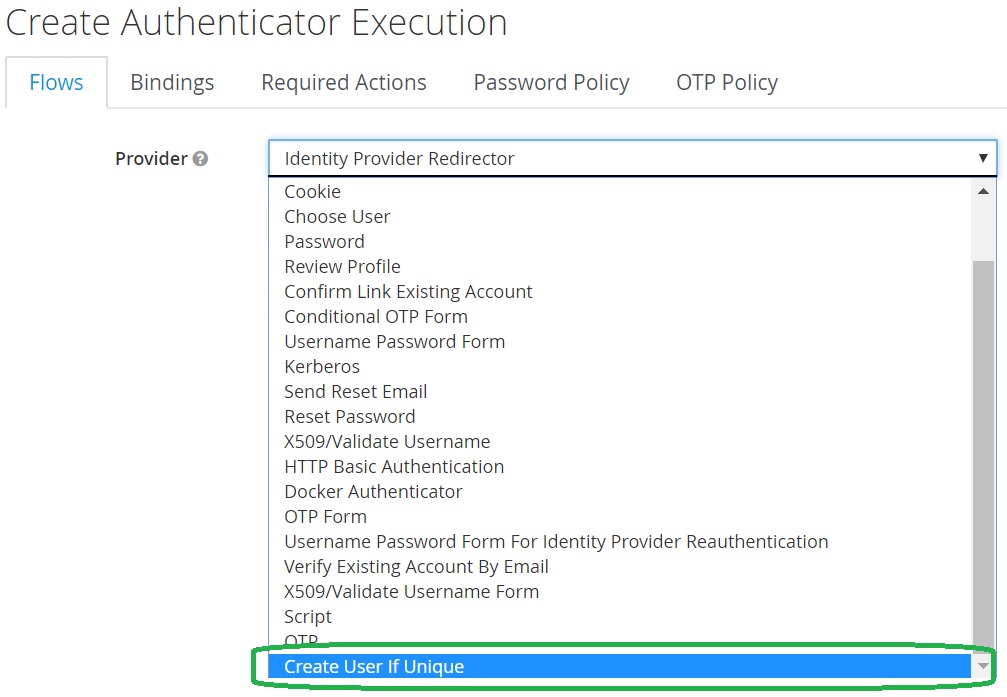The image size is (1007, 697).
Task: Choose HTTP Basic Authentication option
Action: (394, 467)
